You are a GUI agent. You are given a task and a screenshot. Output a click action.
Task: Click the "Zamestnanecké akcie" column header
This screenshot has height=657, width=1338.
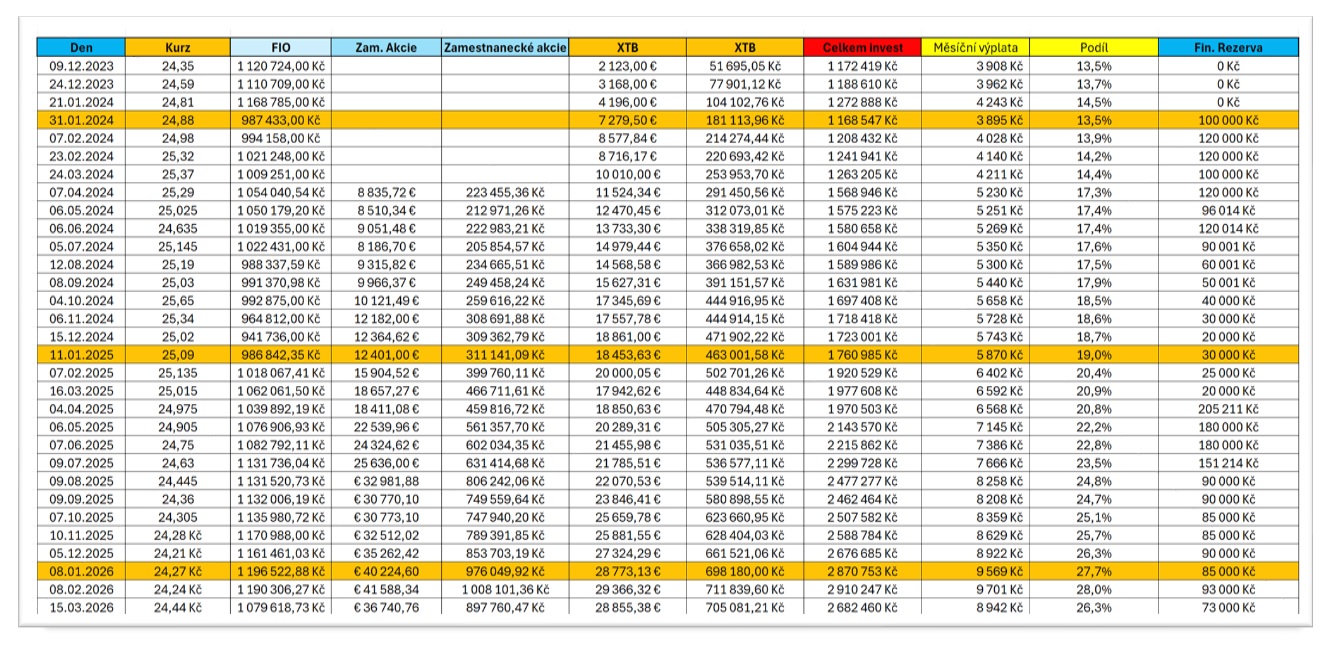[505, 47]
